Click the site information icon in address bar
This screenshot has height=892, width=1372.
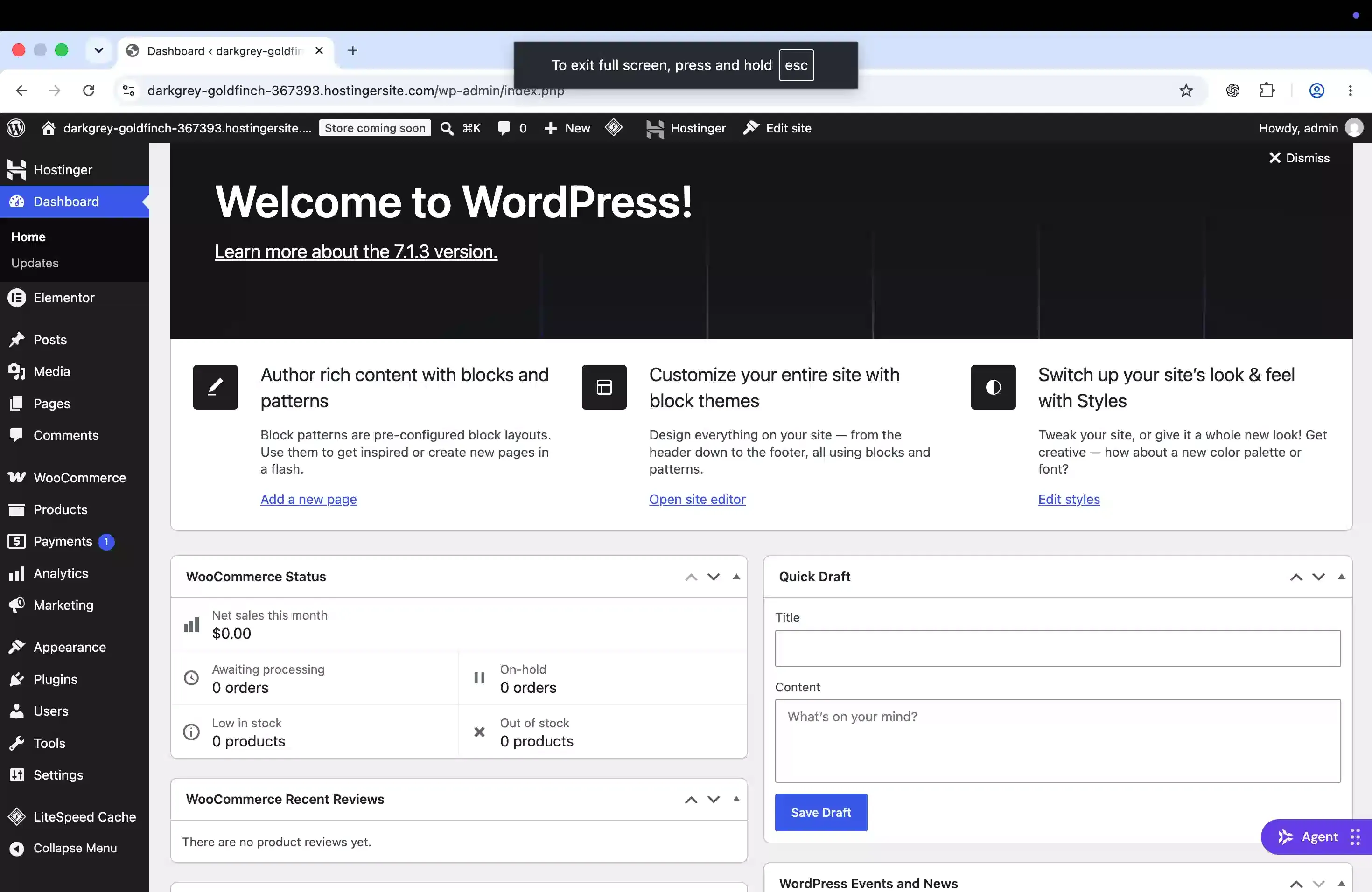coord(128,91)
